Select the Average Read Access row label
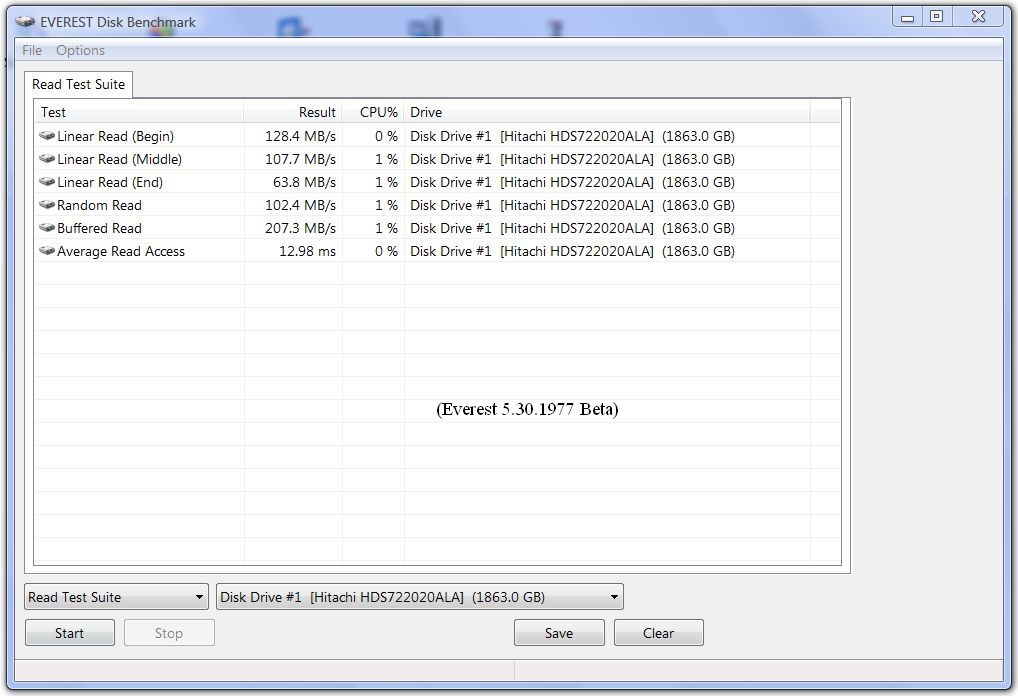The image size is (1018, 696). [121, 251]
